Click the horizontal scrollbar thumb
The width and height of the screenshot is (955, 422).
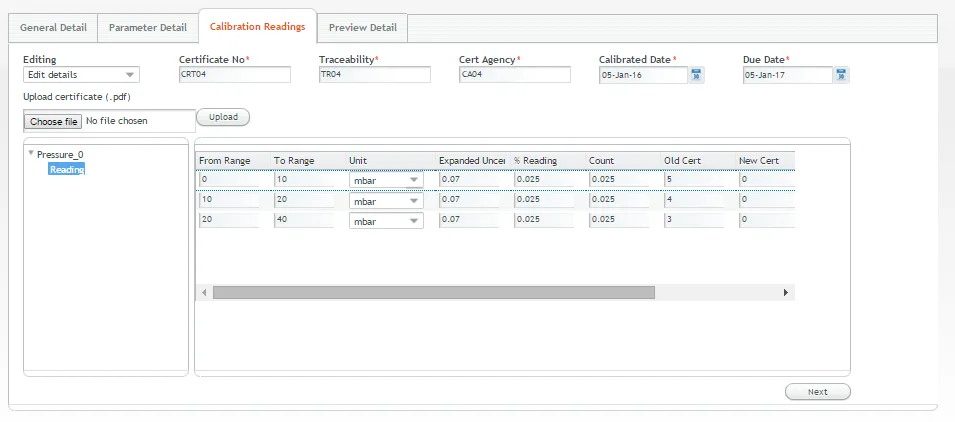tap(434, 293)
